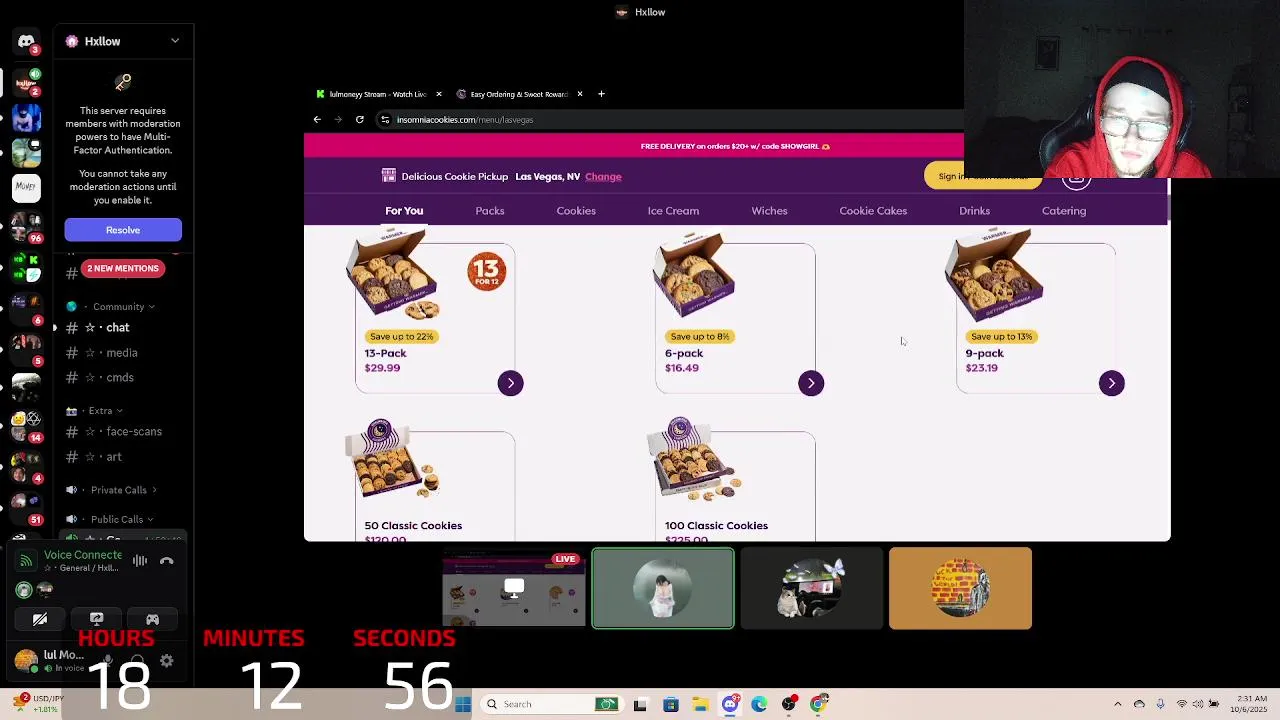The width and height of the screenshot is (1280, 720).
Task: Select the Cookies menu tab
Action: 576,211
